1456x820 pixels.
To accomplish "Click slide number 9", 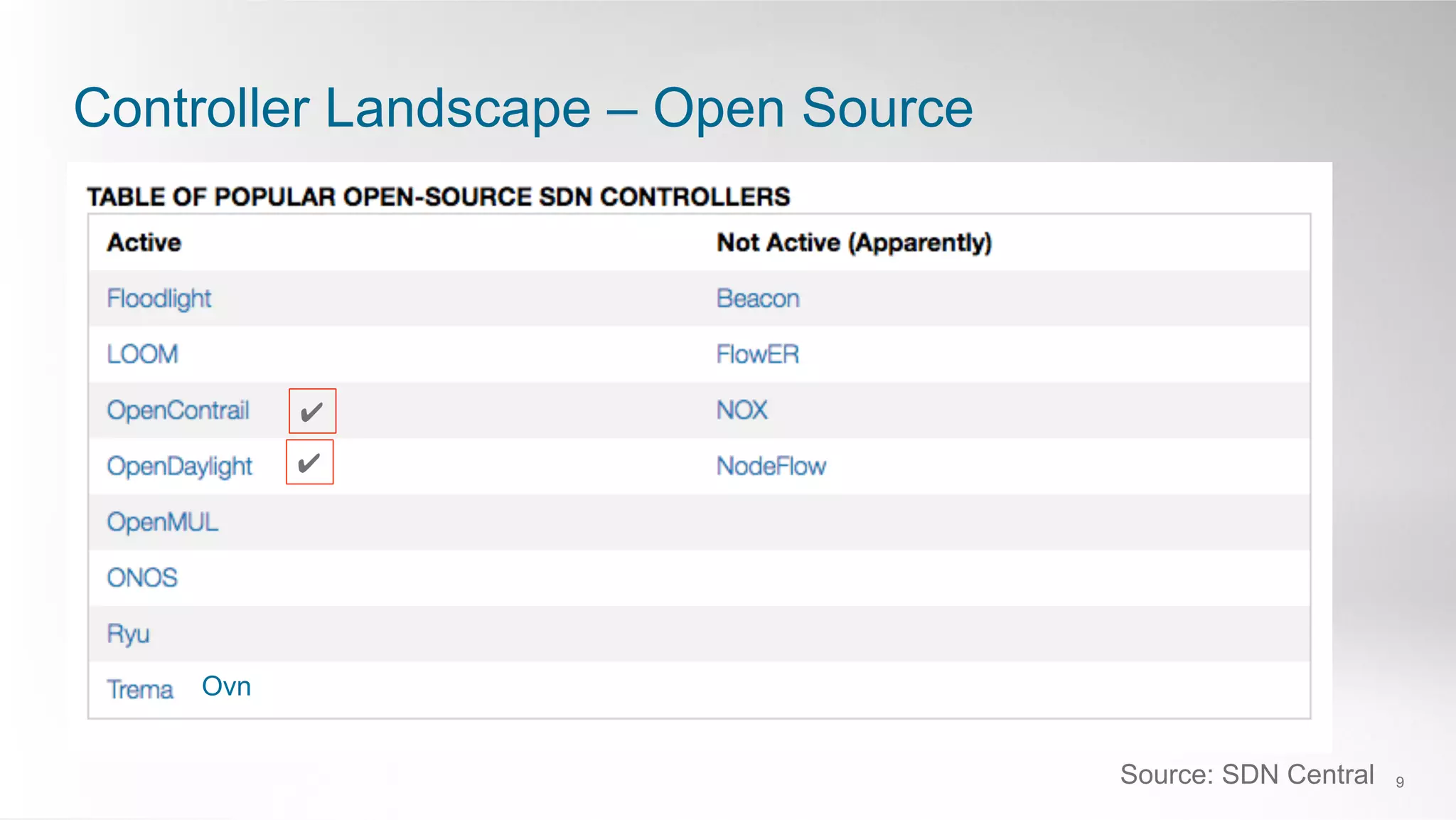I will pyautogui.click(x=1400, y=782).
